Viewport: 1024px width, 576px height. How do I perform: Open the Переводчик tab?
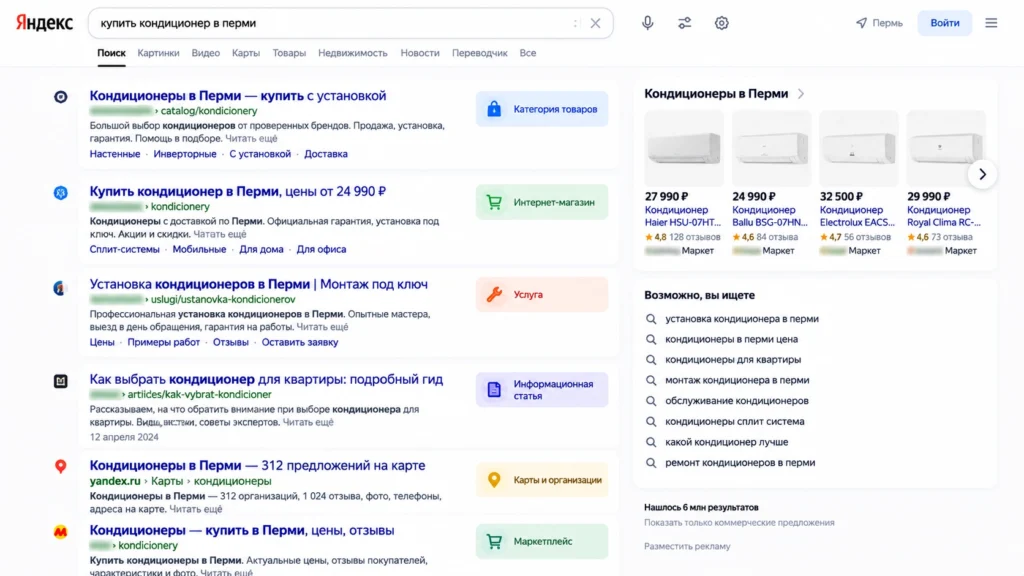[479, 53]
